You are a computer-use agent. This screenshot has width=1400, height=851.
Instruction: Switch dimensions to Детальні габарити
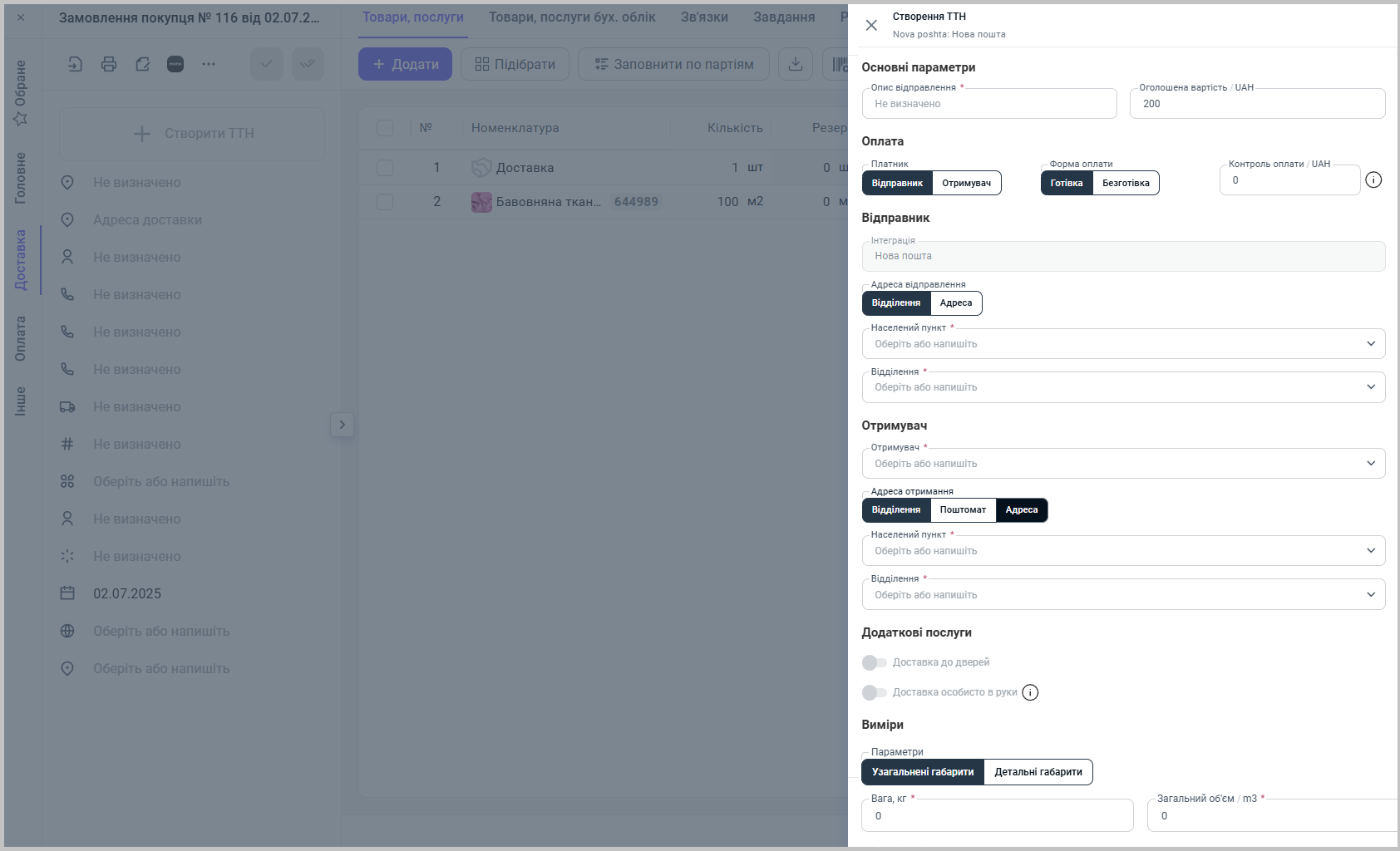pos(1038,772)
